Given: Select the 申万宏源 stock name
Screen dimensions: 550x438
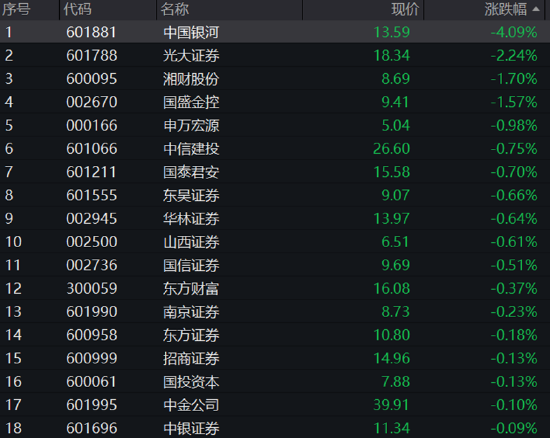Looking at the screenshot, I should 191,125.
